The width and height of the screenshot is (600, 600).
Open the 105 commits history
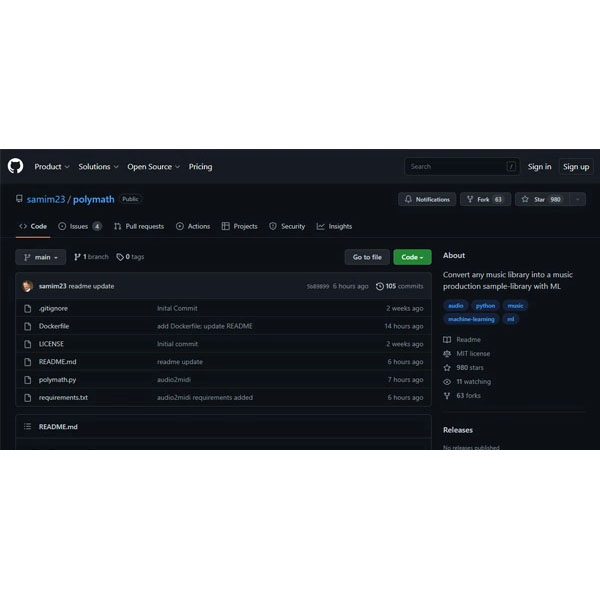(x=399, y=286)
